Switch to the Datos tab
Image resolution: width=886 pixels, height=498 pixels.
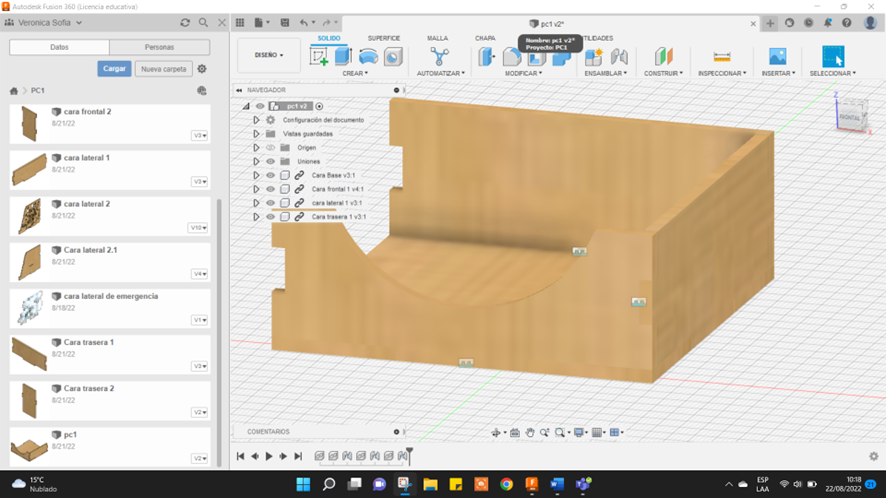tap(59, 47)
